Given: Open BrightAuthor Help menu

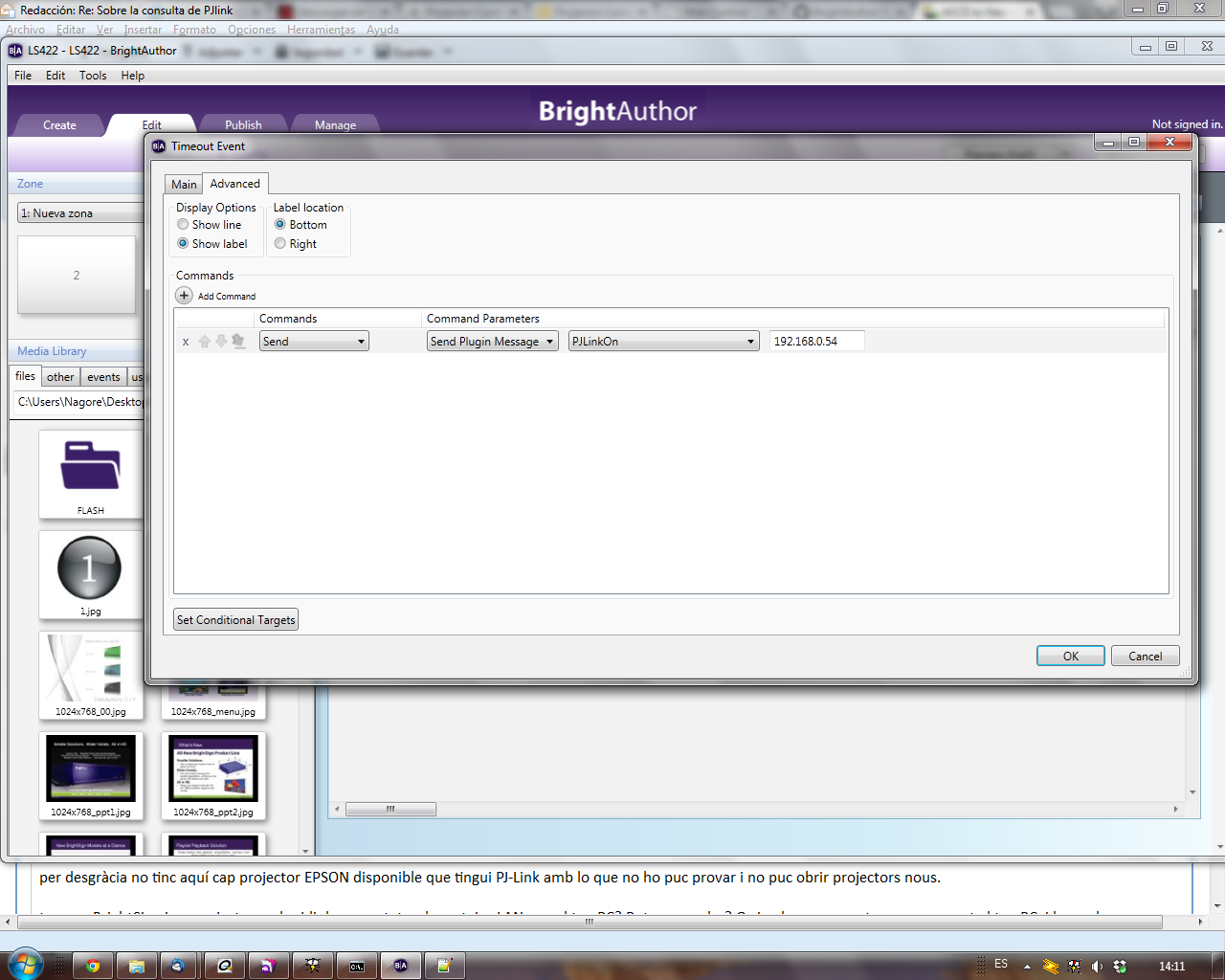Looking at the screenshot, I should 133,76.
